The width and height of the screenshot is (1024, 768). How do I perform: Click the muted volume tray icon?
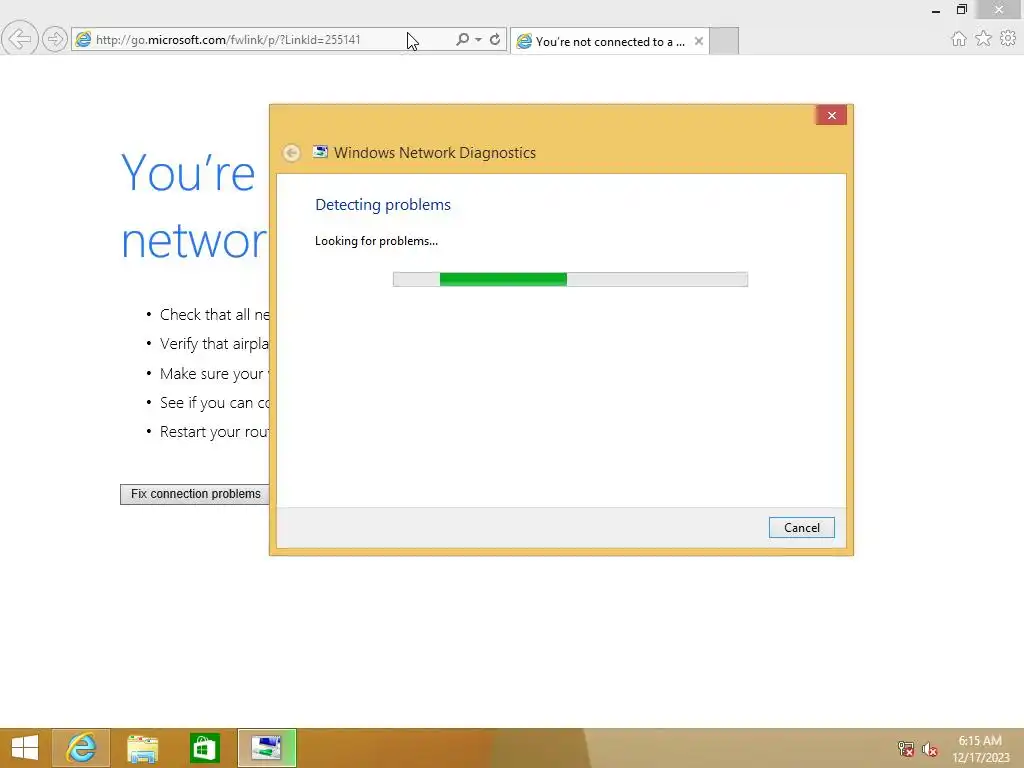click(929, 748)
